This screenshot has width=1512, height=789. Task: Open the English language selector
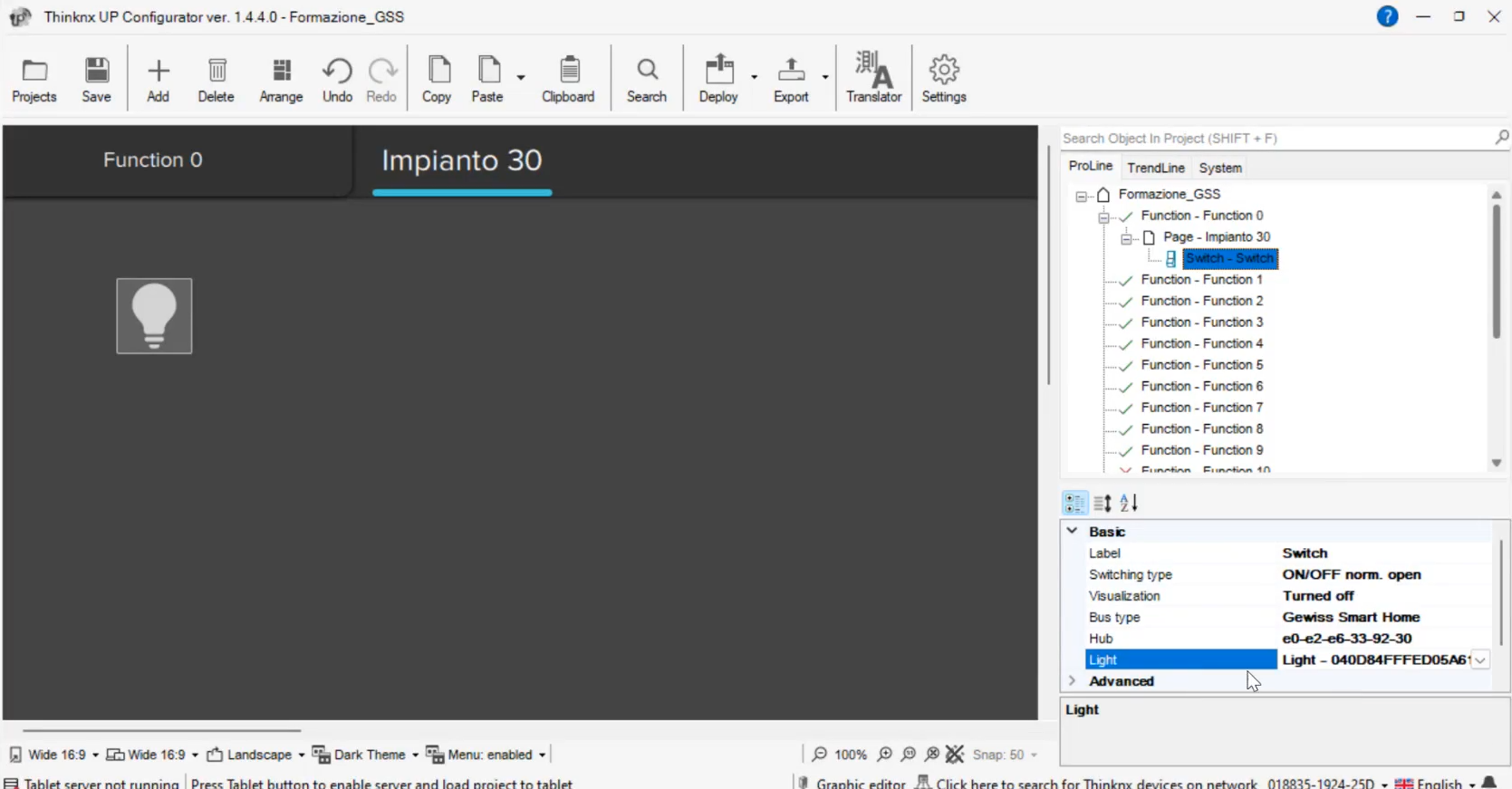point(1434,784)
